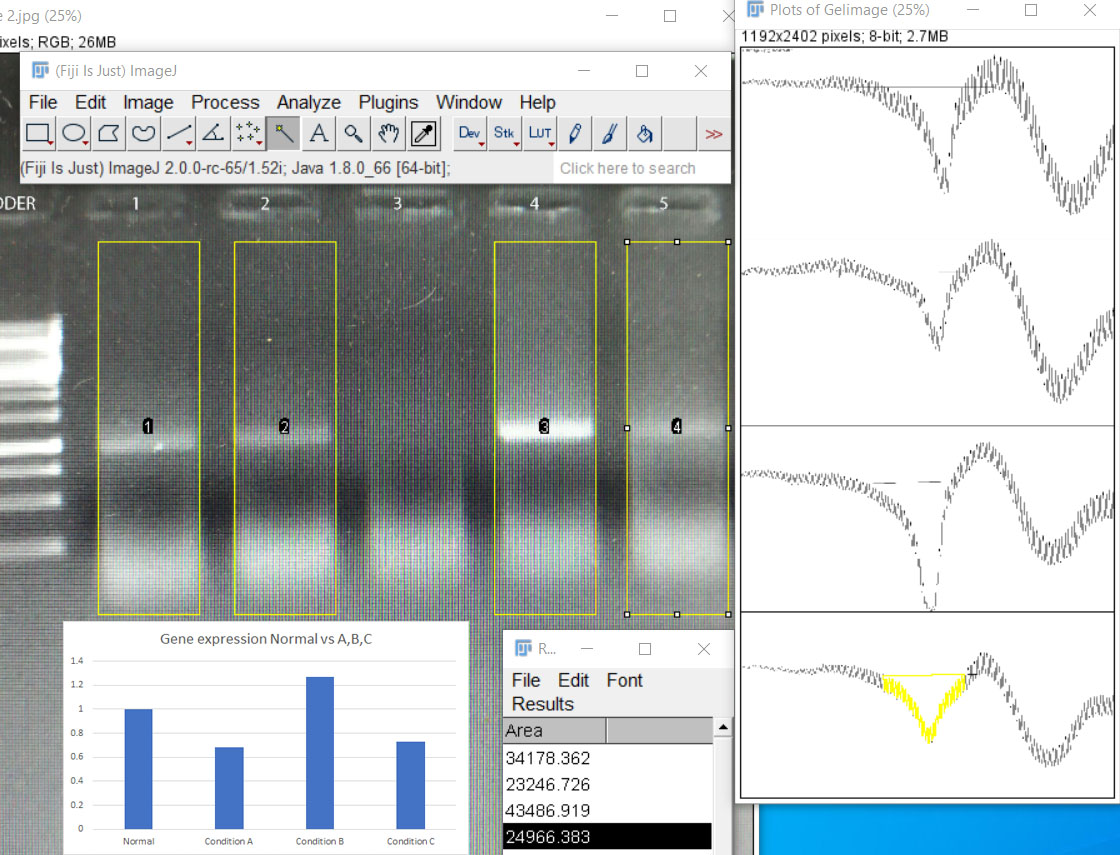Click the Results table scroll up arrow

(x=723, y=727)
